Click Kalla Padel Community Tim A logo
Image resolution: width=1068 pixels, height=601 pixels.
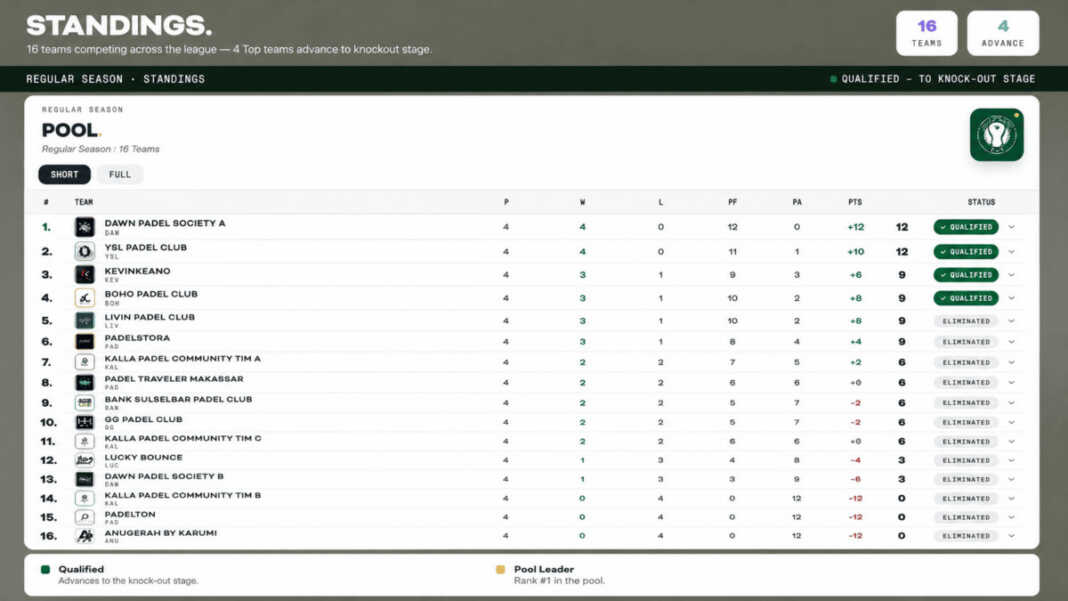(84, 362)
